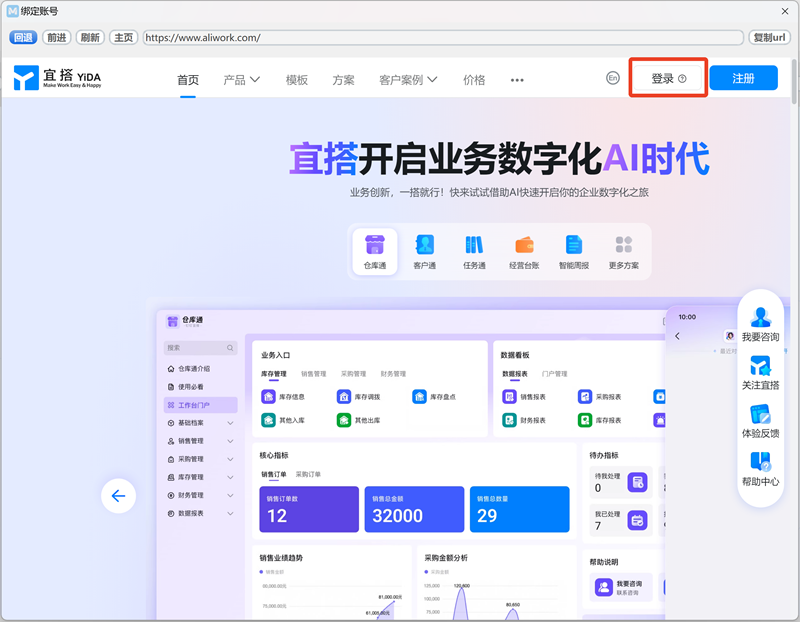Click the 库存盘点 icon in preview
The height and width of the screenshot is (622, 800).
419,396
